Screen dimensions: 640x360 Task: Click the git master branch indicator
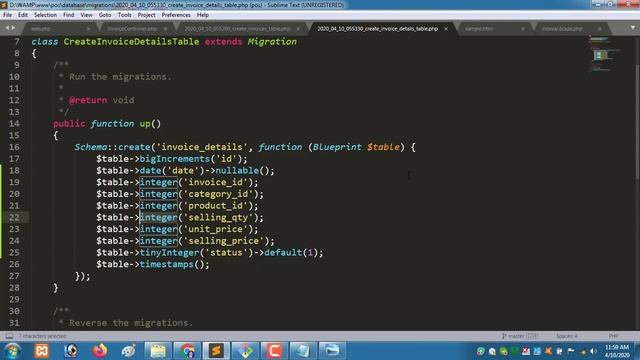click(x=520, y=336)
